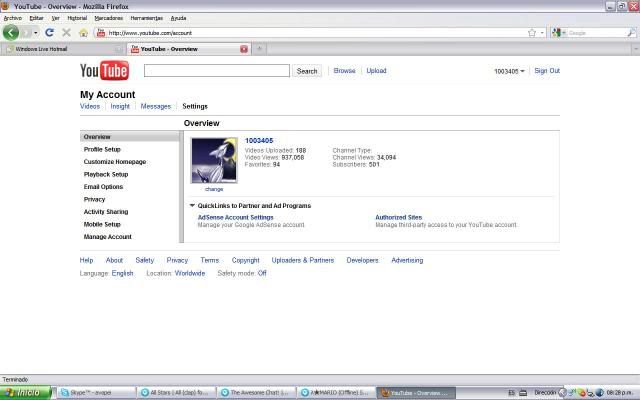The width and height of the screenshot is (640, 400).
Task: Click the Stop loading X icon
Action: 66,32
